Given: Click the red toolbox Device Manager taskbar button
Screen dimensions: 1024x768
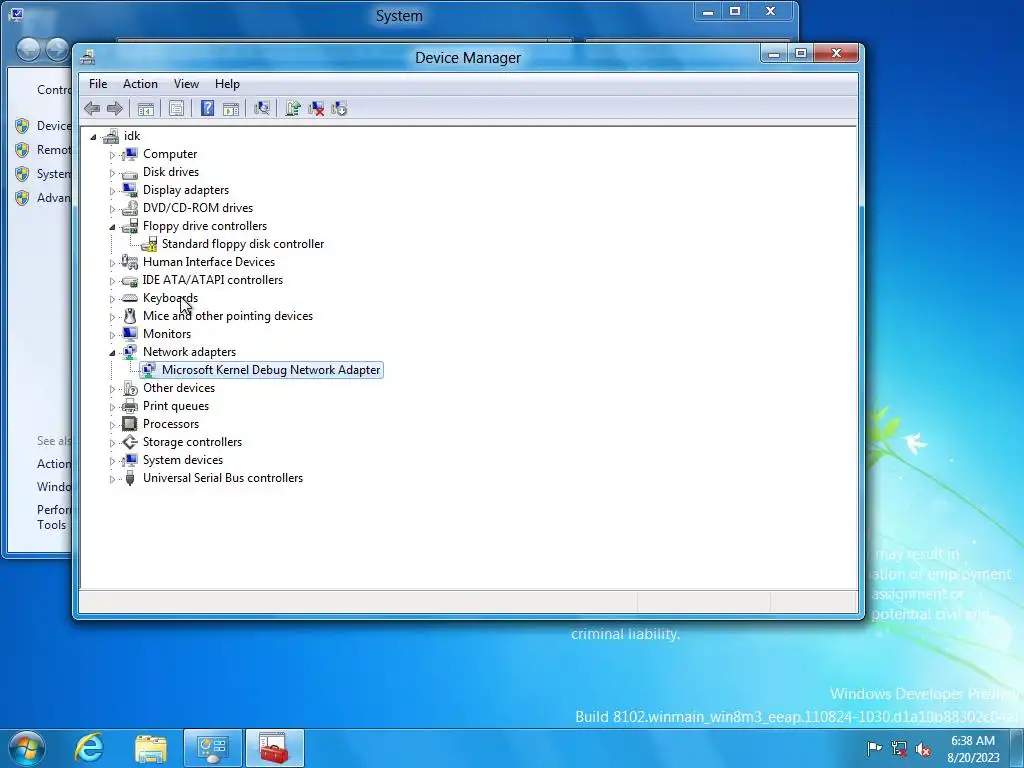Looking at the screenshot, I should pos(274,748).
